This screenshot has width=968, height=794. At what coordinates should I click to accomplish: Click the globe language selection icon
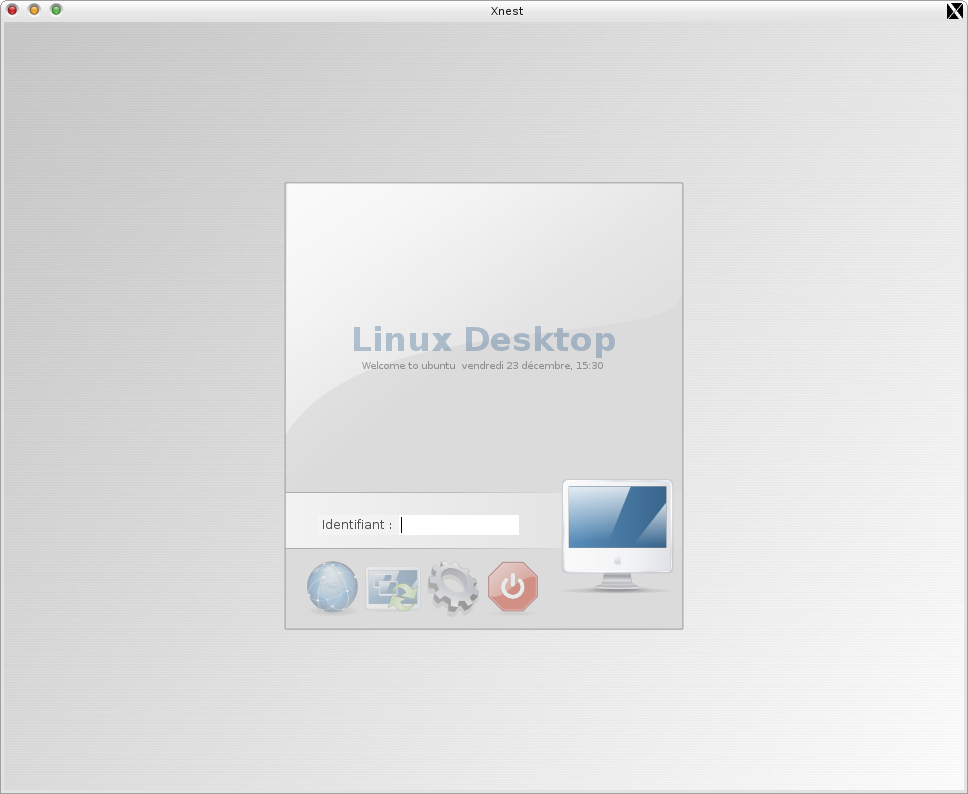click(332, 587)
